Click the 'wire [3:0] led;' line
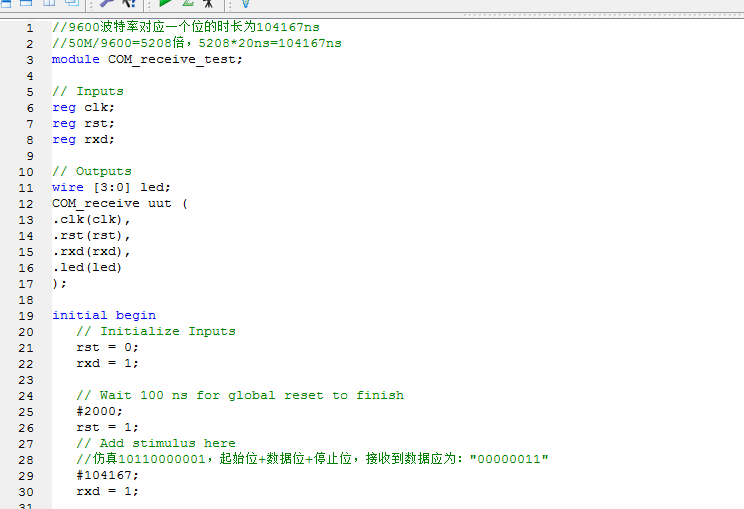The height and width of the screenshot is (509, 744). (x=111, y=187)
